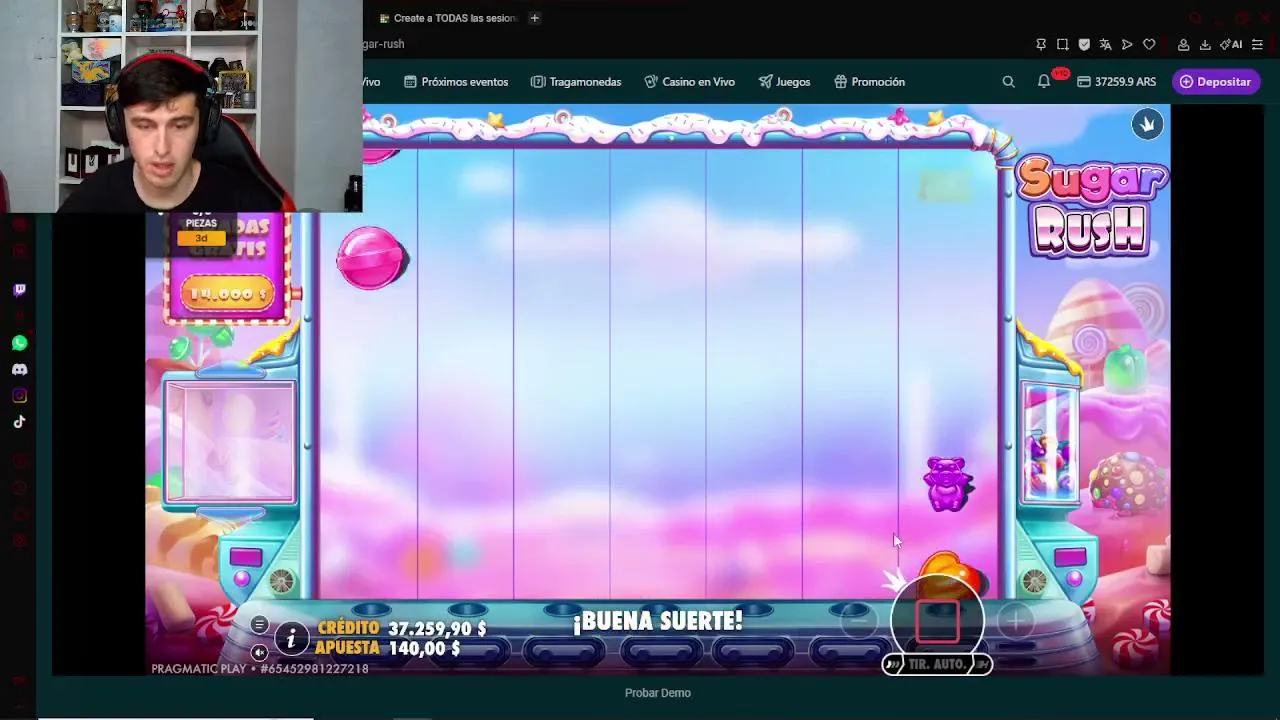Viewport: 1280px width, 720px height.
Task: Open the Sugar Rush game menu icon
Action: click(x=259, y=625)
